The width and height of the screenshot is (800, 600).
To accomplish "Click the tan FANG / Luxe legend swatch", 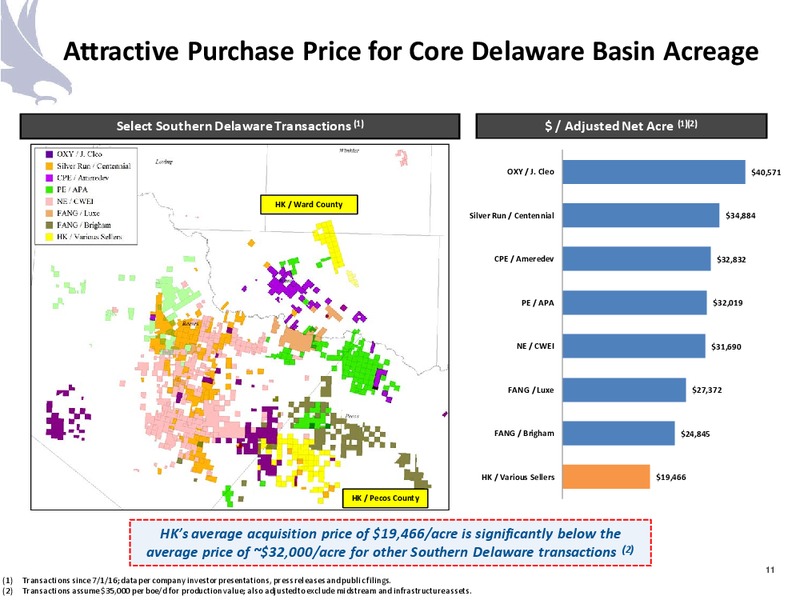I will pyautogui.click(x=49, y=213).
